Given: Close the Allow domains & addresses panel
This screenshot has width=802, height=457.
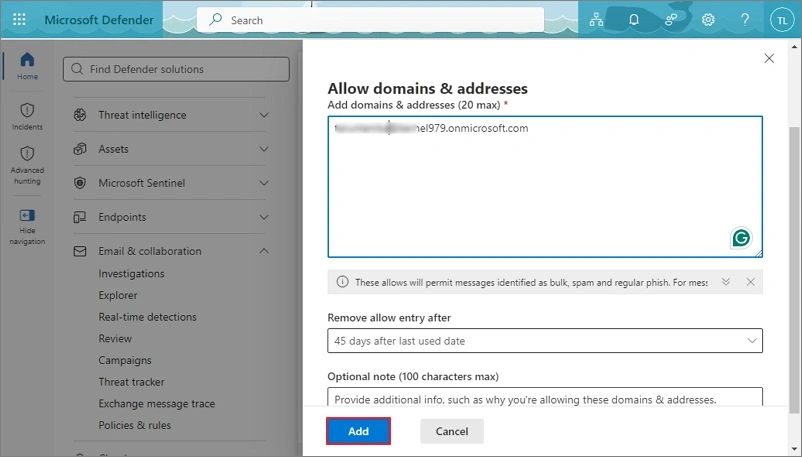Looking at the screenshot, I should click(769, 58).
